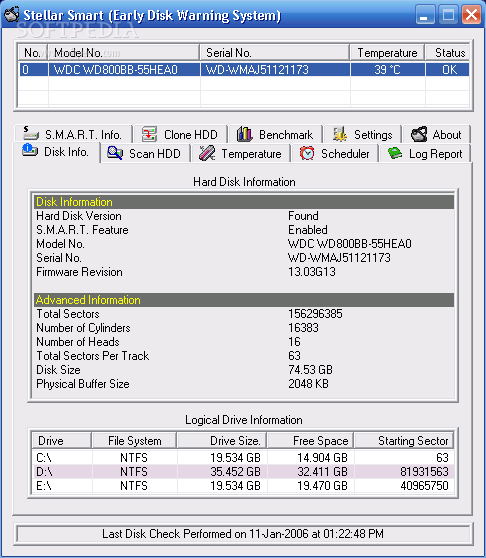486x558 pixels.
Task: Click the About tab icon
Action: [x=419, y=134]
